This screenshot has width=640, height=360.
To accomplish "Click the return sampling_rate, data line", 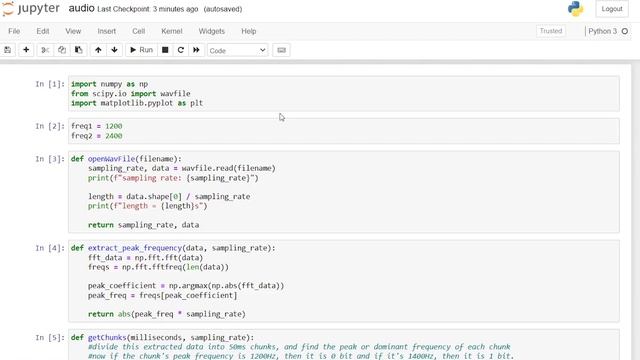I will click(x=144, y=225).
